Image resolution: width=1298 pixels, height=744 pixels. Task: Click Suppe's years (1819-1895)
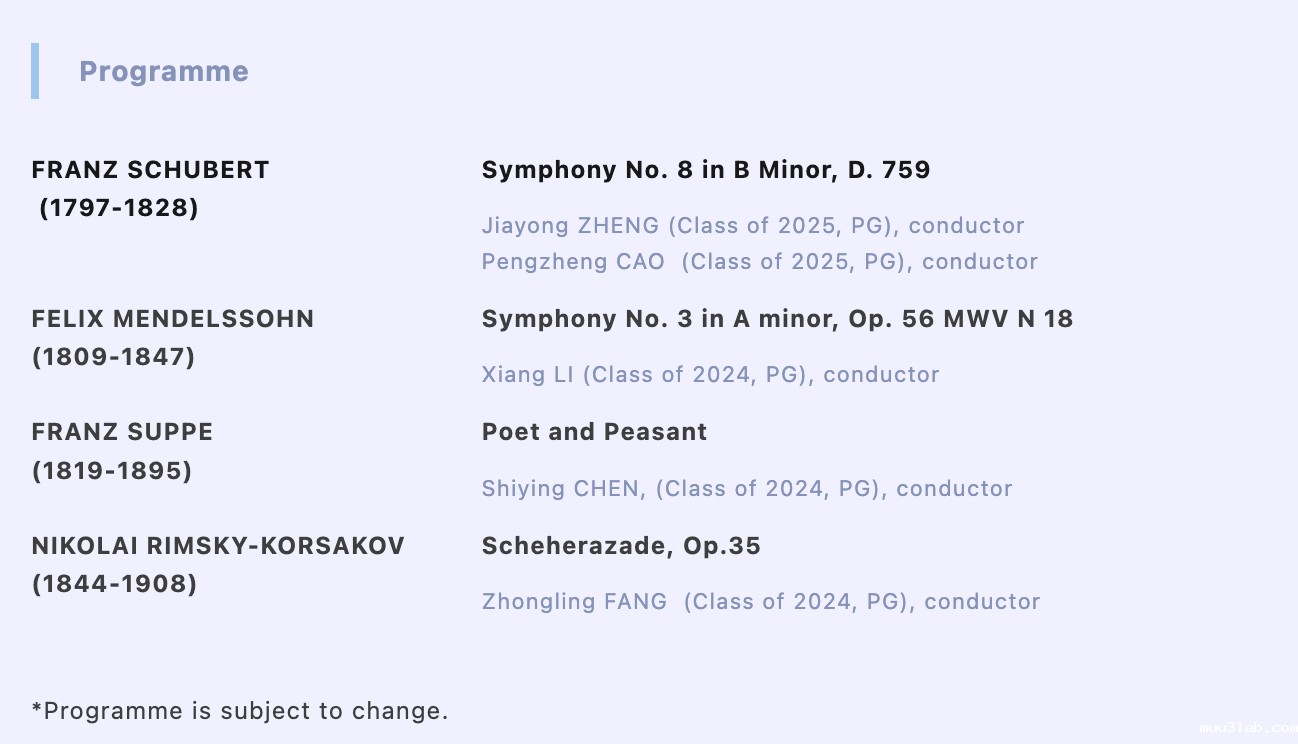click(x=112, y=470)
